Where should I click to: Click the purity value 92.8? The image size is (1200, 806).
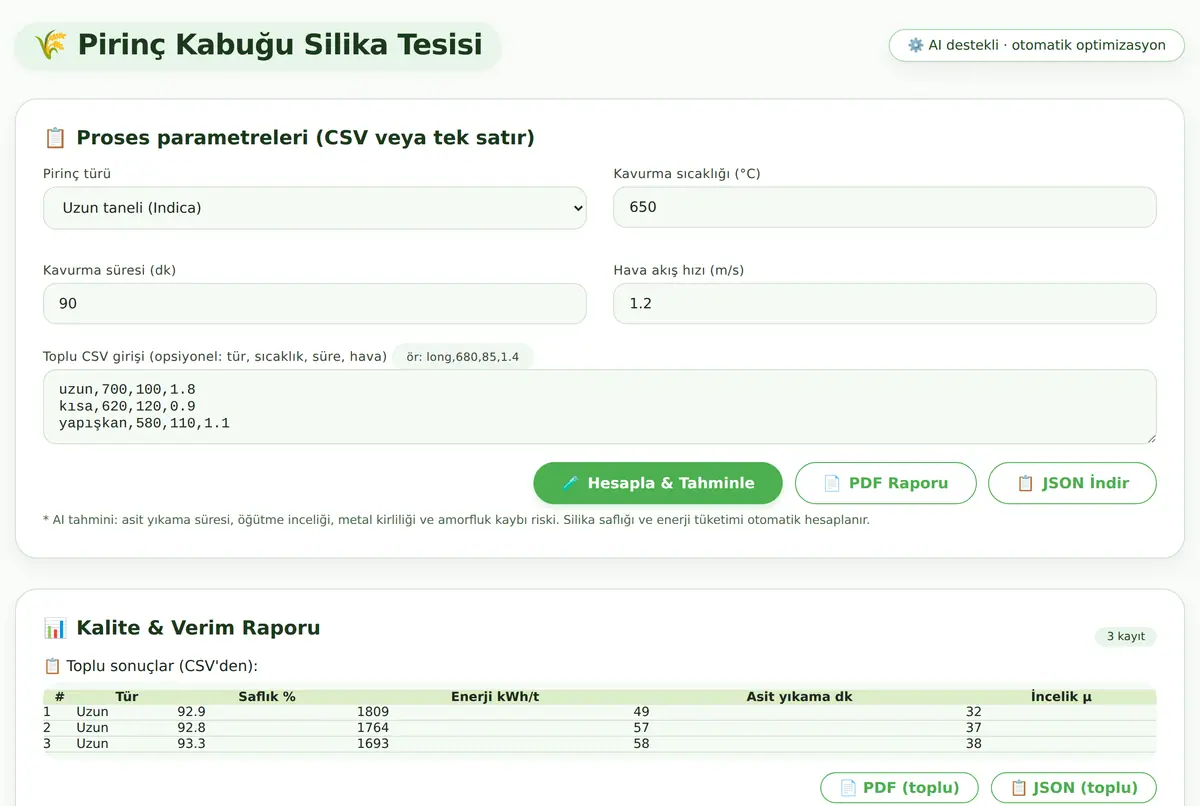[x=191, y=728]
